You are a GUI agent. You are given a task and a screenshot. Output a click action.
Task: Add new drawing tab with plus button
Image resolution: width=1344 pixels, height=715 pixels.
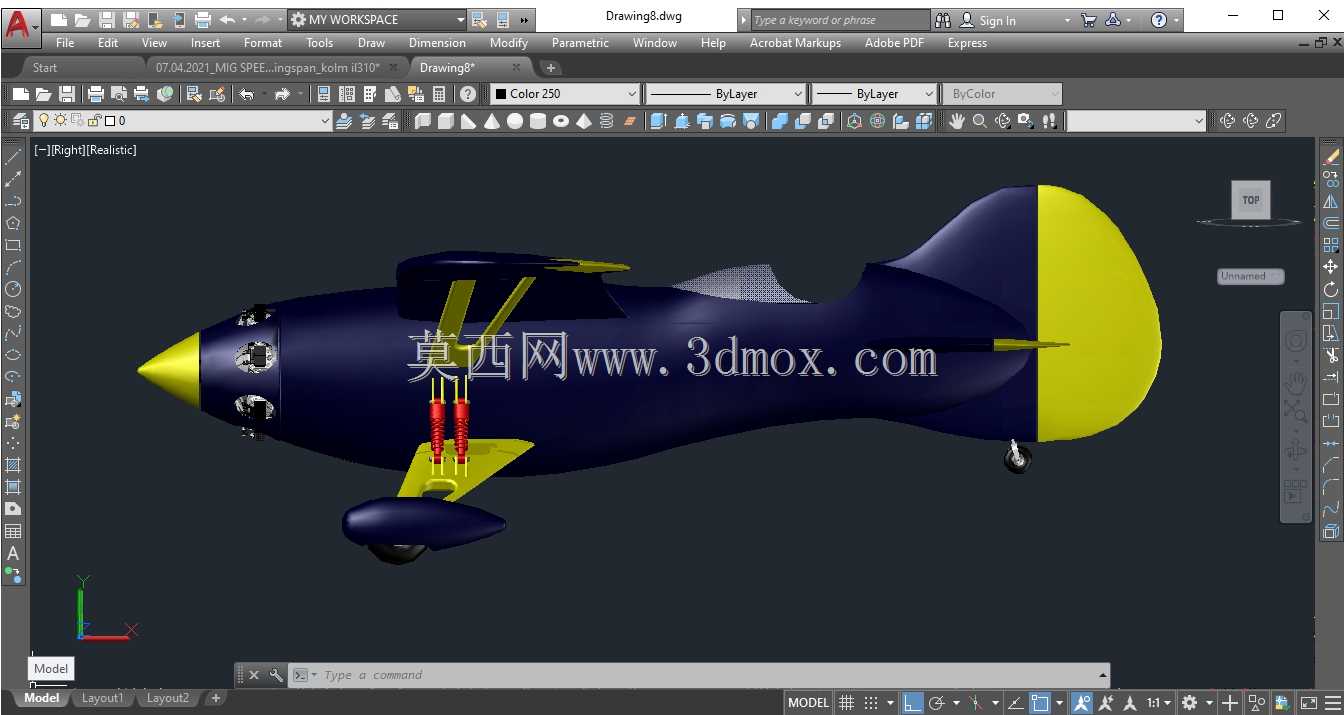coord(550,68)
